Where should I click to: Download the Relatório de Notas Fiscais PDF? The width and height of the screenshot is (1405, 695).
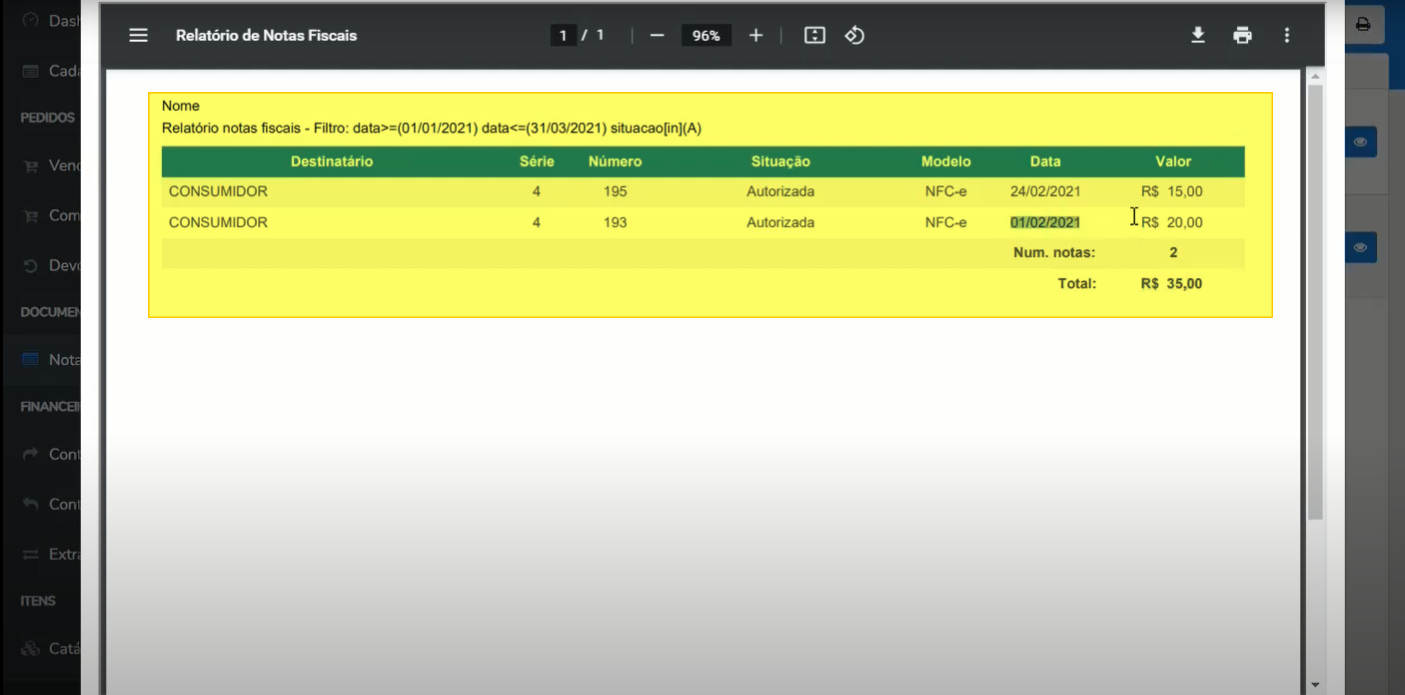1198,35
